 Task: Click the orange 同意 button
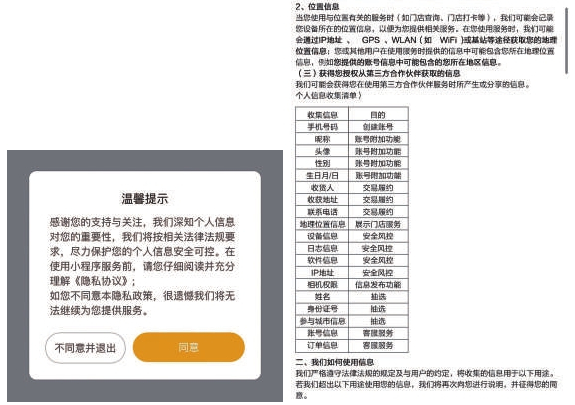coord(188,347)
